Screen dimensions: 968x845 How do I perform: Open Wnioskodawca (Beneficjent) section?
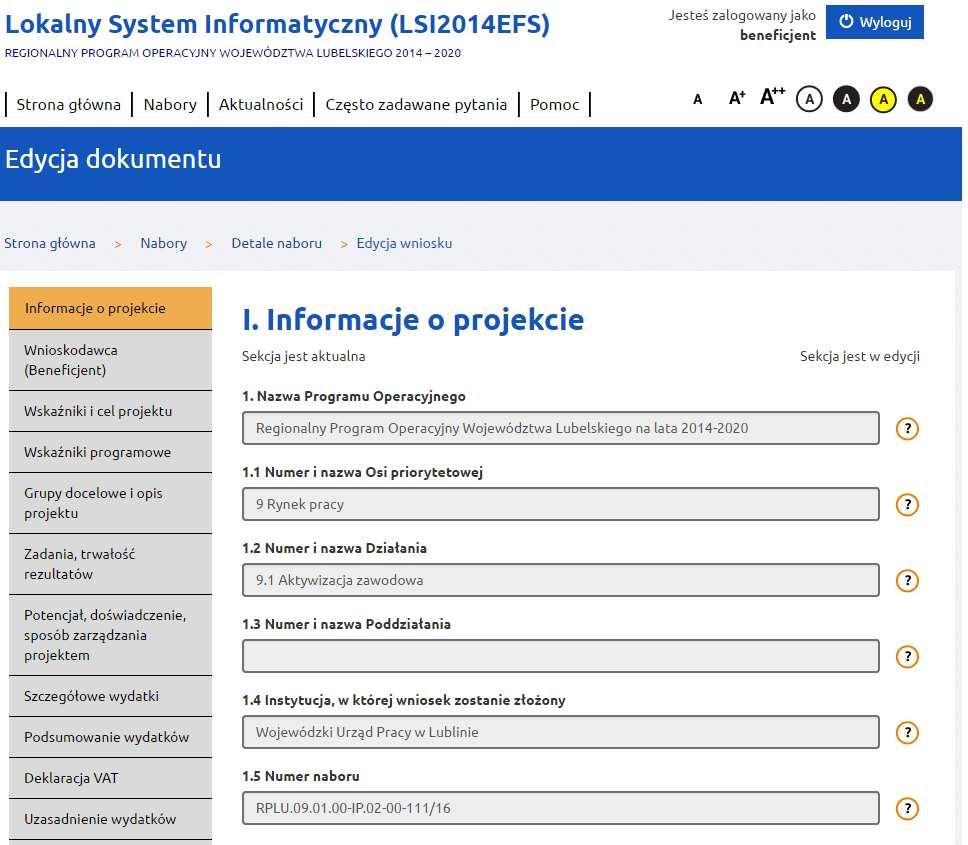tap(111, 360)
